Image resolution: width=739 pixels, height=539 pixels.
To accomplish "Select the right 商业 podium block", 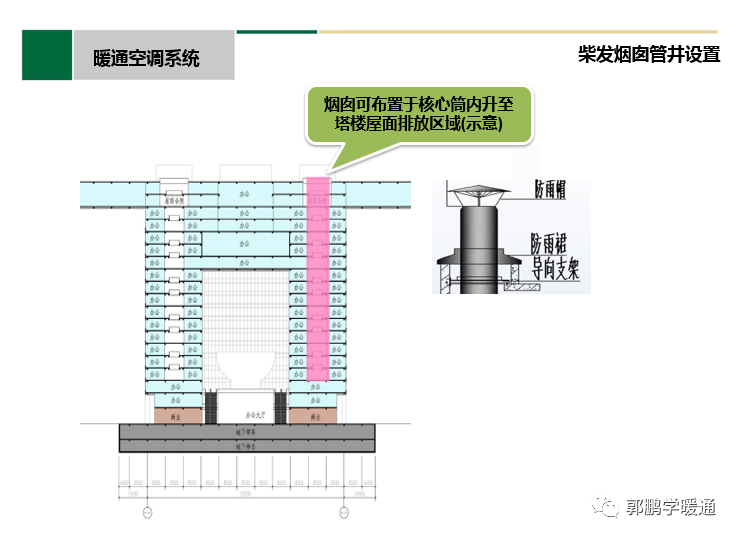I will click(313, 416).
